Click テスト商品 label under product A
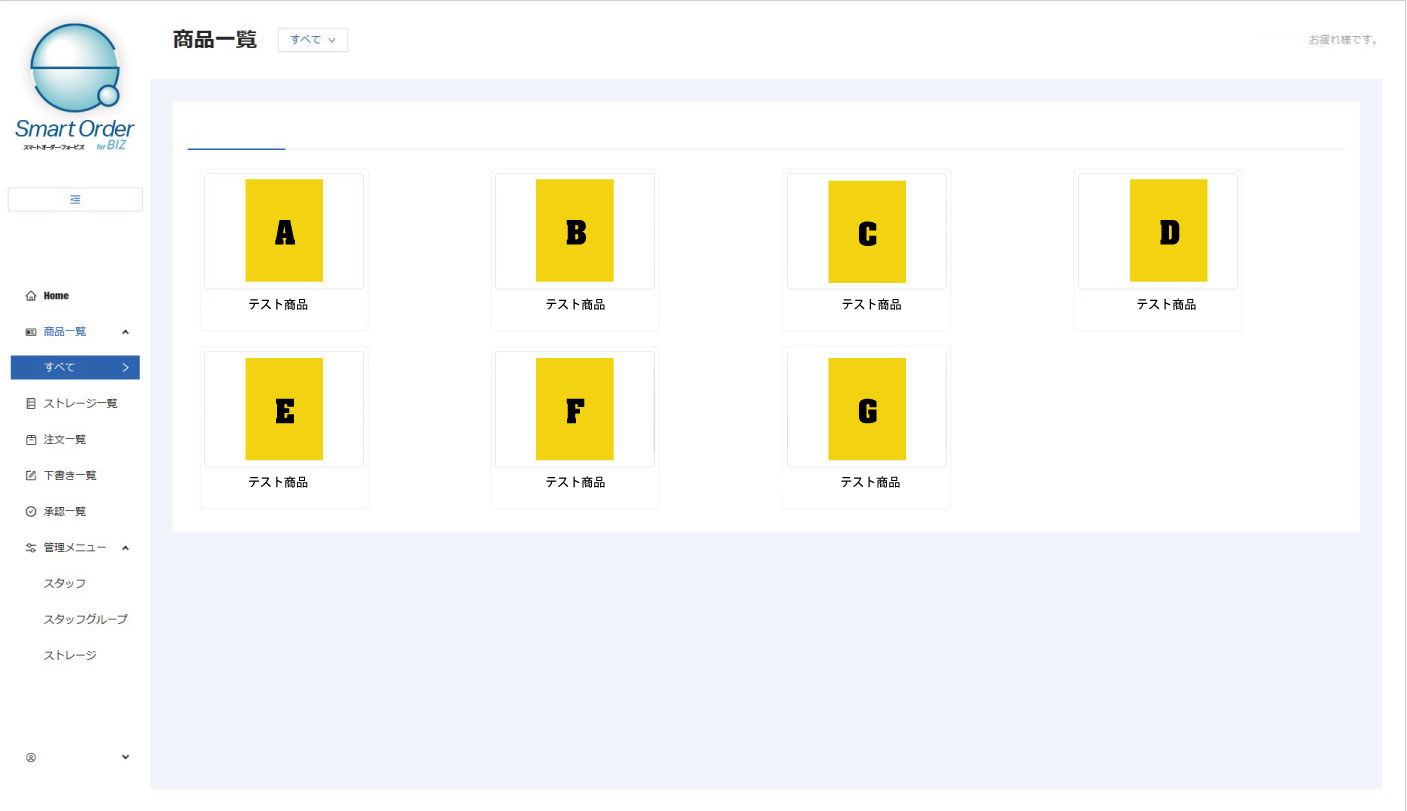The image size is (1407, 811). point(278,305)
